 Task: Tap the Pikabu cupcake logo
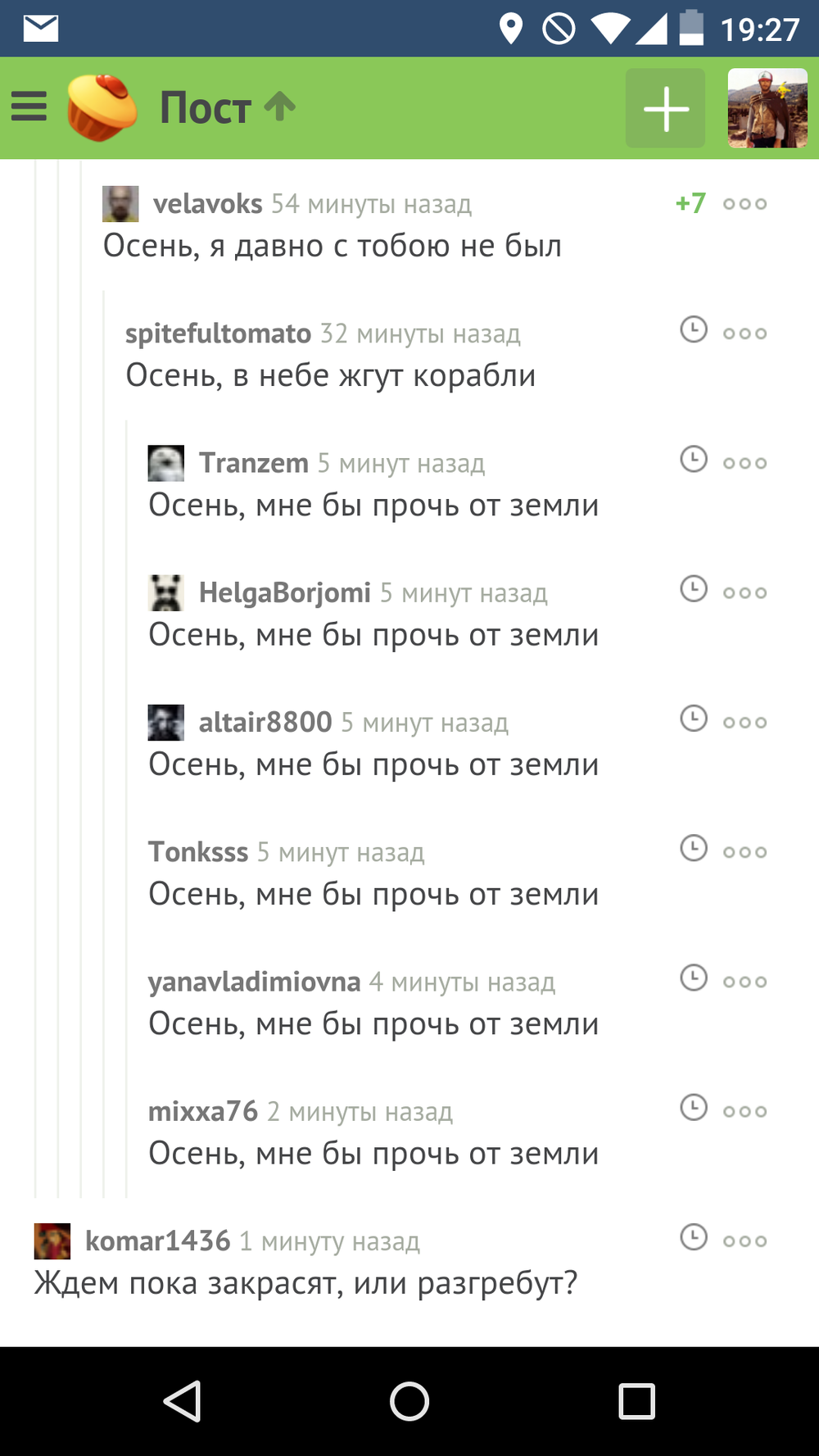pyautogui.click(x=102, y=107)
